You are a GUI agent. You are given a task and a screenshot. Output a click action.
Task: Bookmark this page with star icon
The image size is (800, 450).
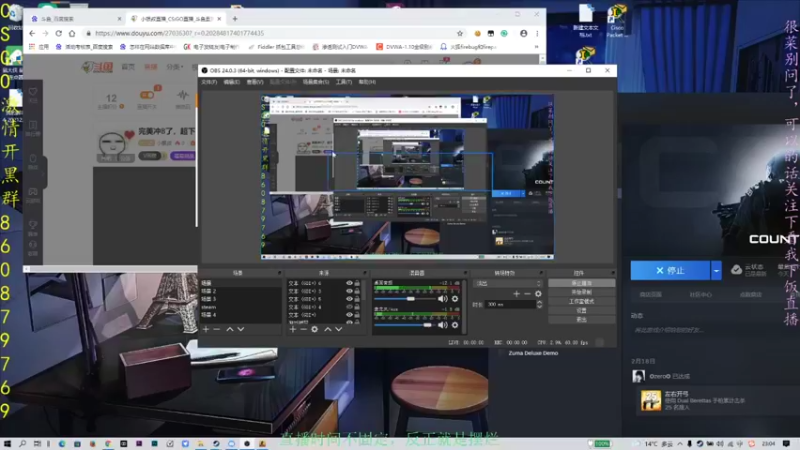click(x=460, y=33)
